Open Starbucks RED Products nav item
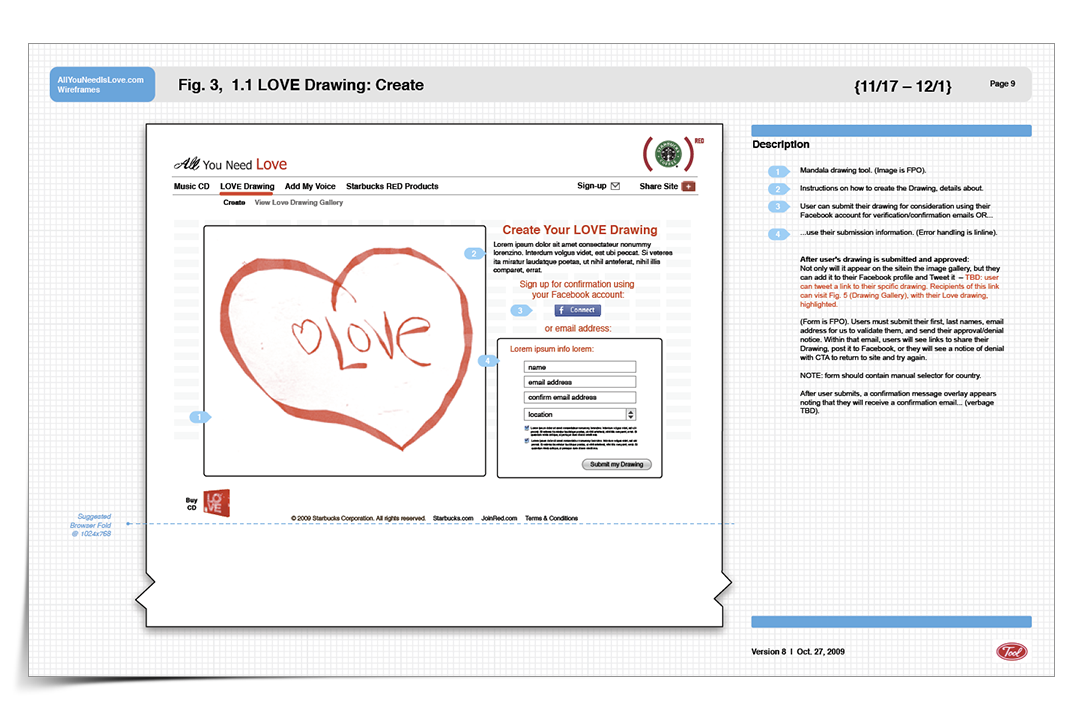1082x706 pixels. [x=392, y=186]
